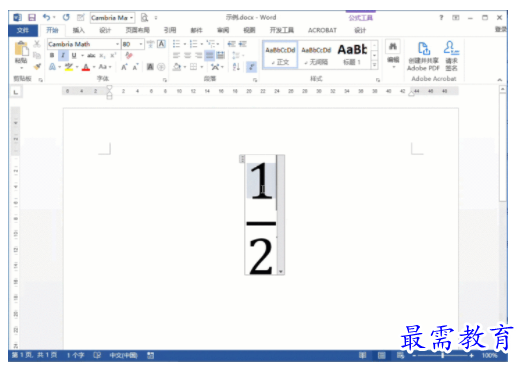Open the change case Aa dropdown
The height and width of the screenshot is (369, 522).
[x=105, y=67]
